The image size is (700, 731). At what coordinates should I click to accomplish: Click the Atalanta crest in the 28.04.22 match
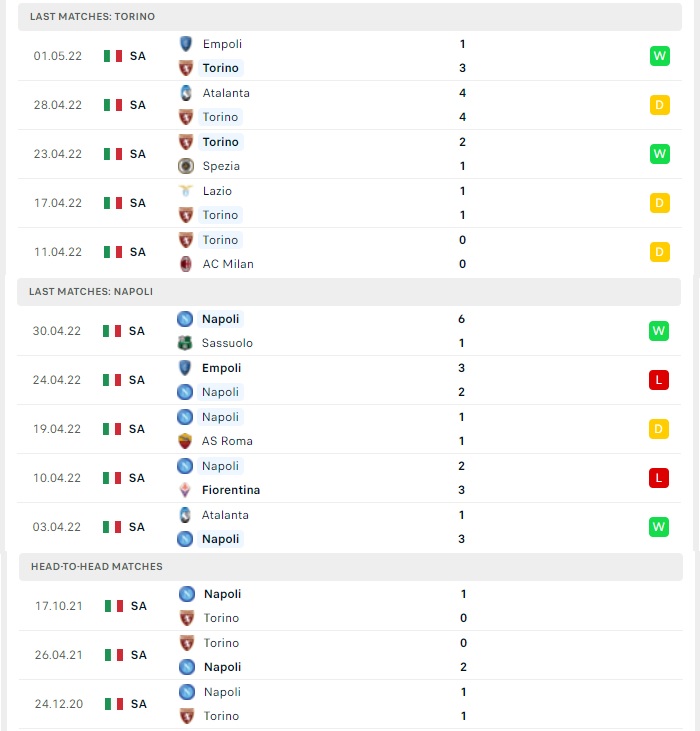pos(185,93)
